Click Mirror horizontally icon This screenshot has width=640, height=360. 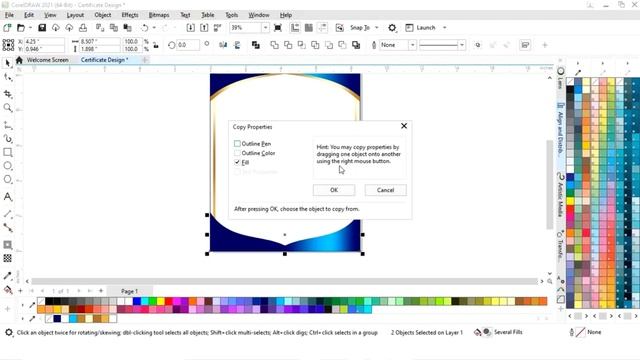(x=223, y=45)
